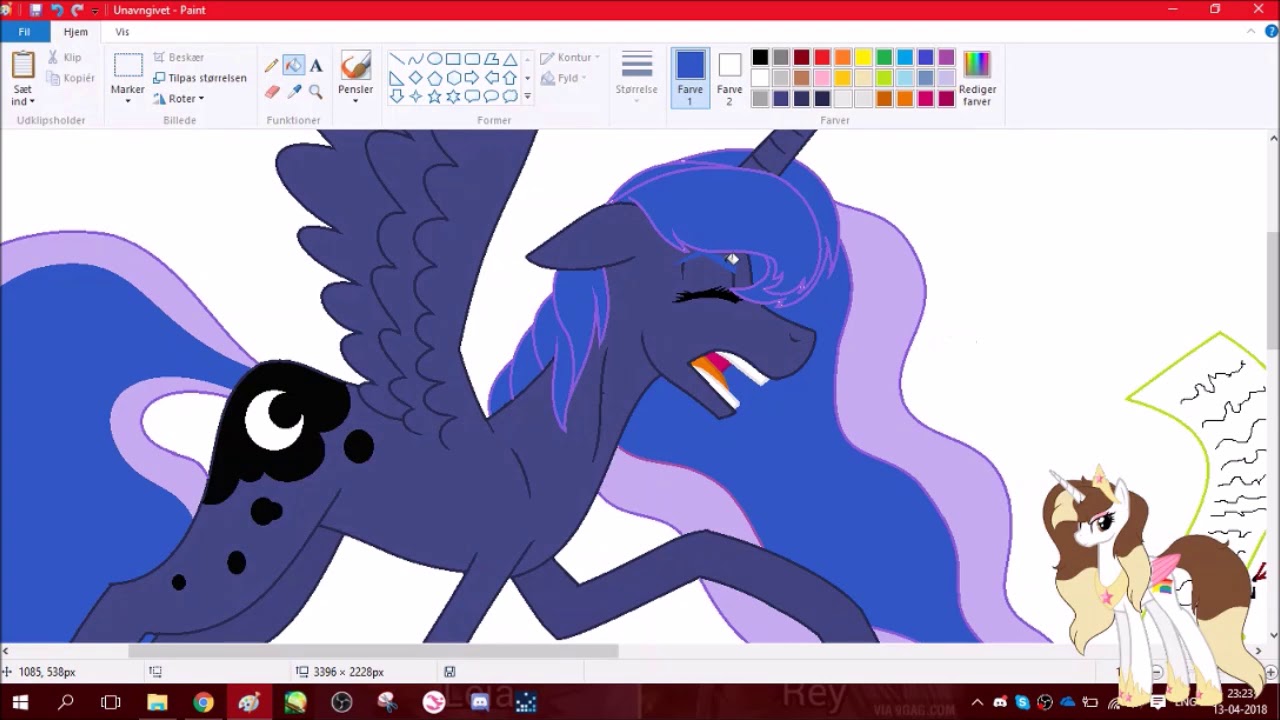This screenshot has width=1280, height=720.
Task: Open File Explorer from taskbar
Action: click(157, 702)
